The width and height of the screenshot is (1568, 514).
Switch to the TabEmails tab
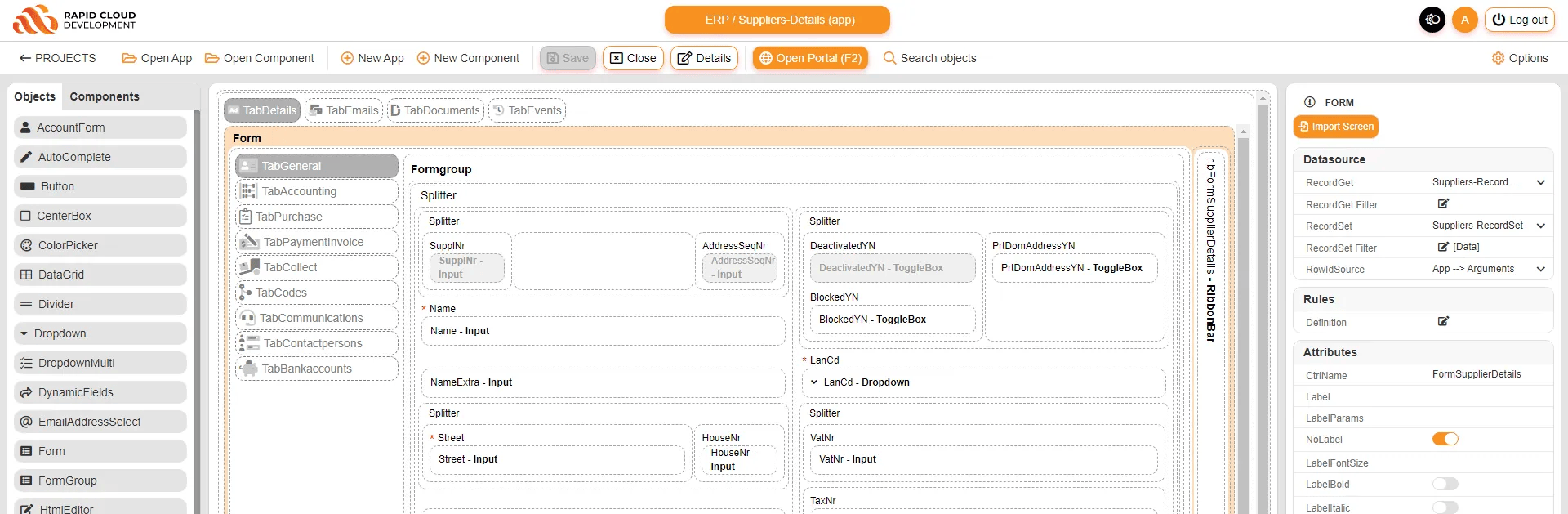pos(344,110)
